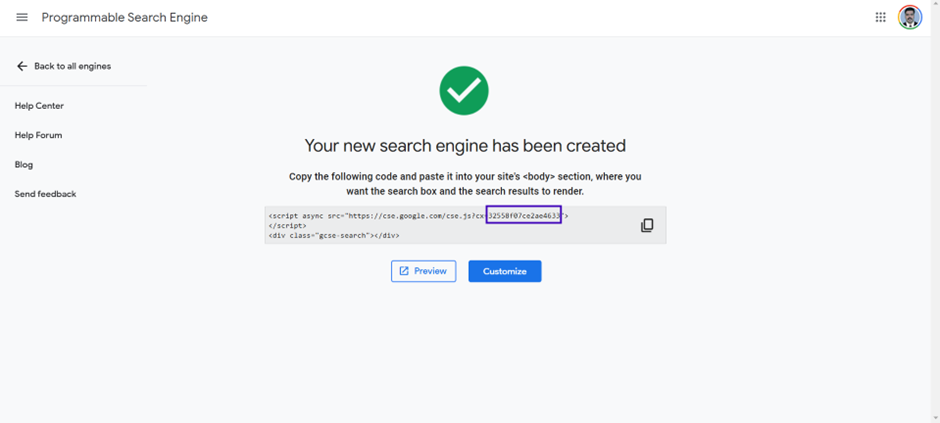
Task: Click the highlighted search engine ID
Action: (523, 214)
